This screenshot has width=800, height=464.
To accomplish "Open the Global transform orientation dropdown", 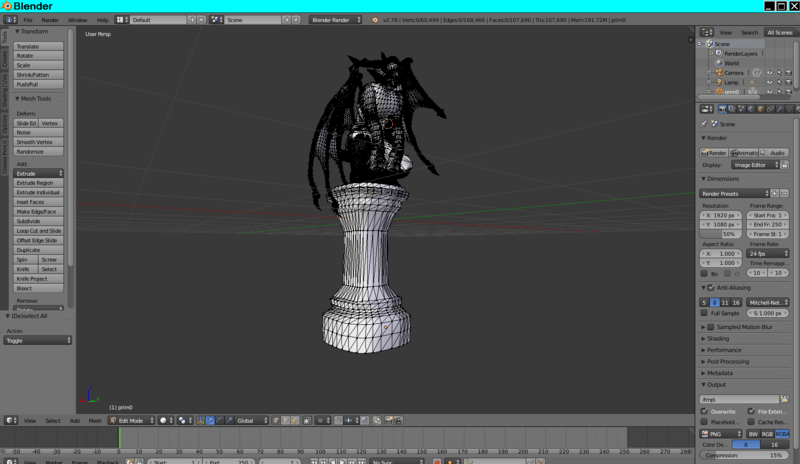I will pos(252,420).
